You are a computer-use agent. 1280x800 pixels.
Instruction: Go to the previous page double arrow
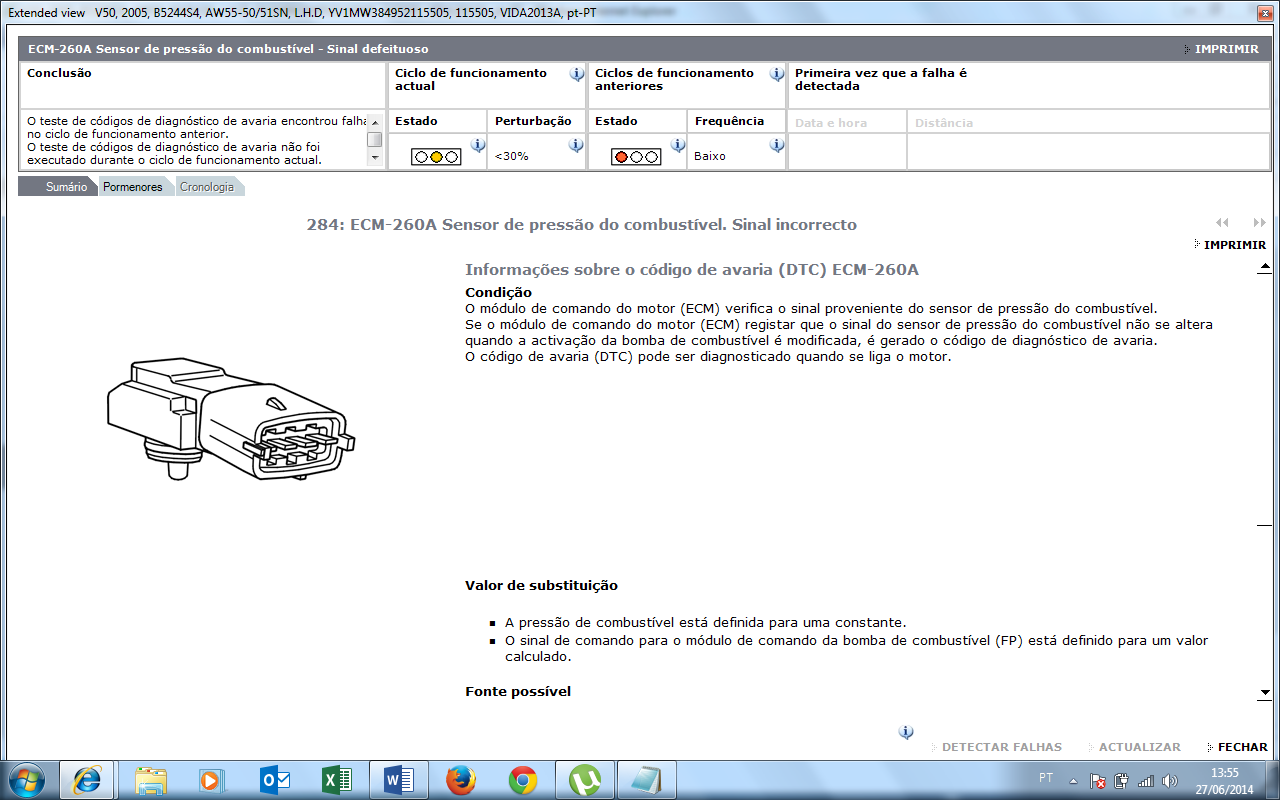1222,223
